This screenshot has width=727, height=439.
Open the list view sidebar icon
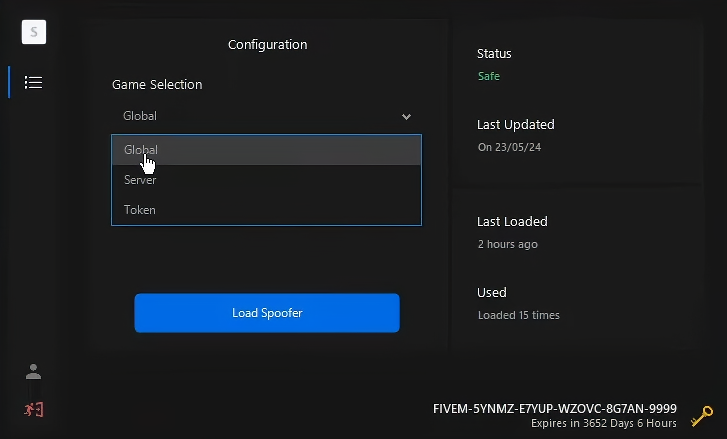[34, 82]
